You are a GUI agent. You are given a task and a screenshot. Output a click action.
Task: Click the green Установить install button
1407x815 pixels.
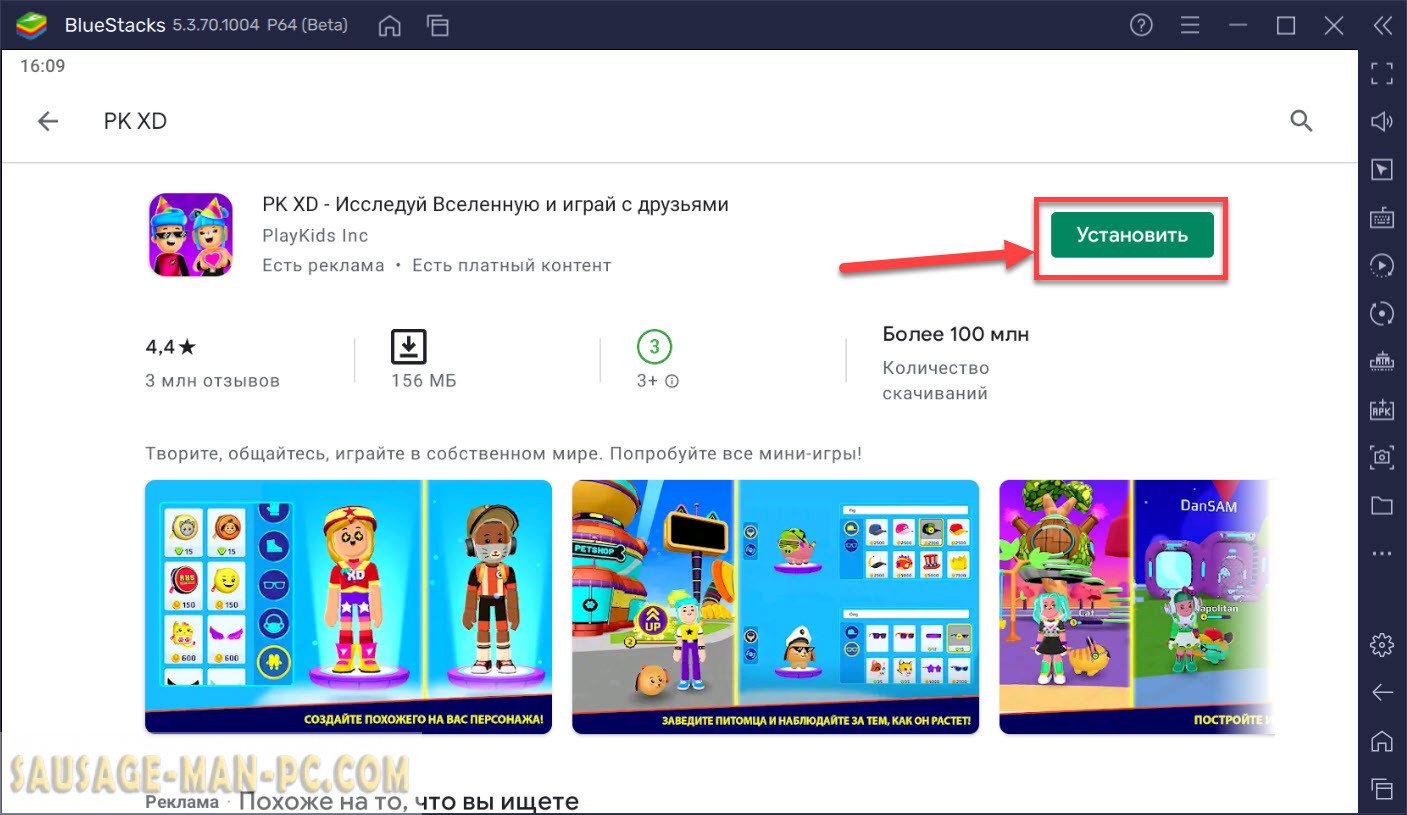pyautogui.click(x=1131, y=235)
